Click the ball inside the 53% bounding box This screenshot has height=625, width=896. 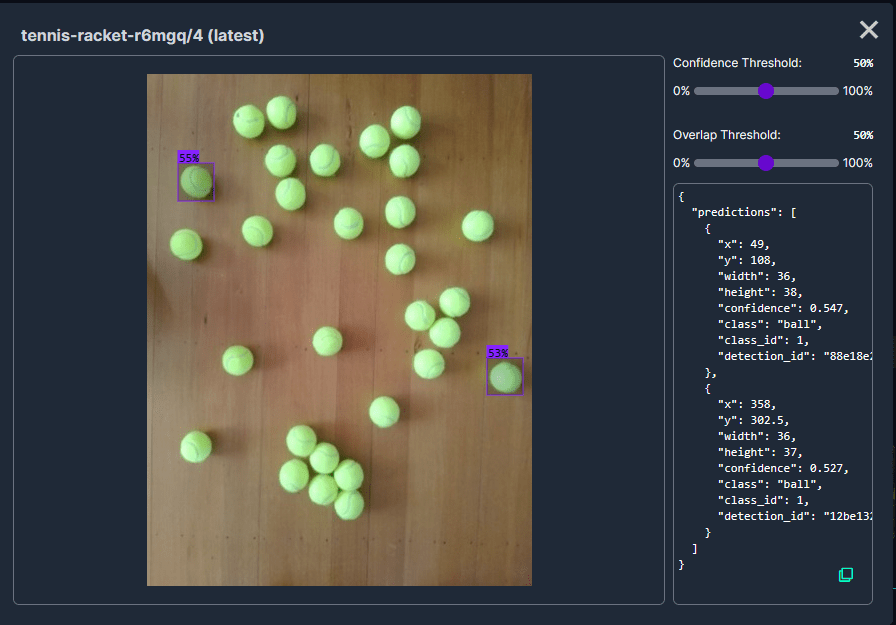[x=505, y=377]
